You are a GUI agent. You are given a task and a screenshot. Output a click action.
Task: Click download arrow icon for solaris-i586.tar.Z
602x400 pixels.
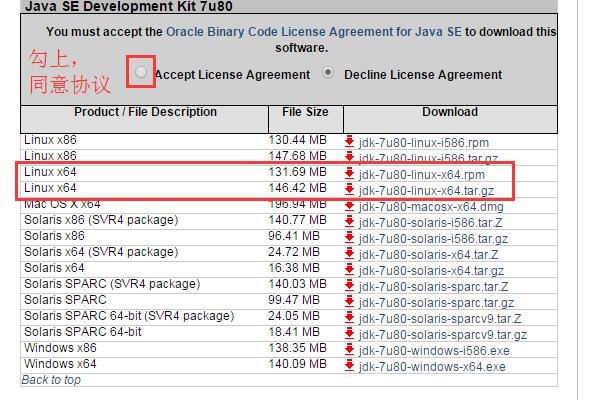349,221
